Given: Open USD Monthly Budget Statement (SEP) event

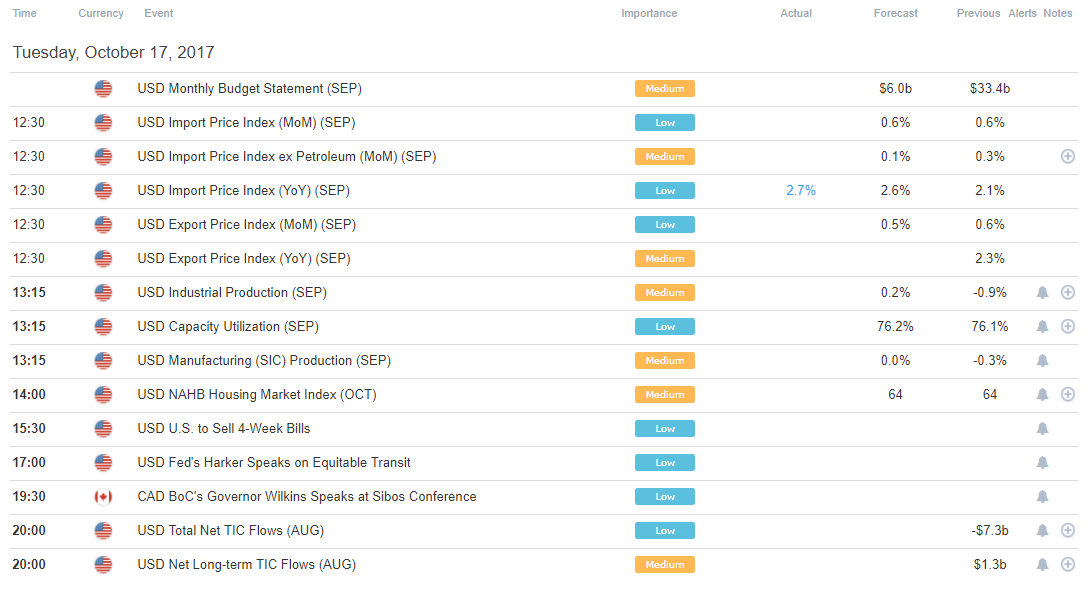Looking at the screenshot, I should (250, 89).
